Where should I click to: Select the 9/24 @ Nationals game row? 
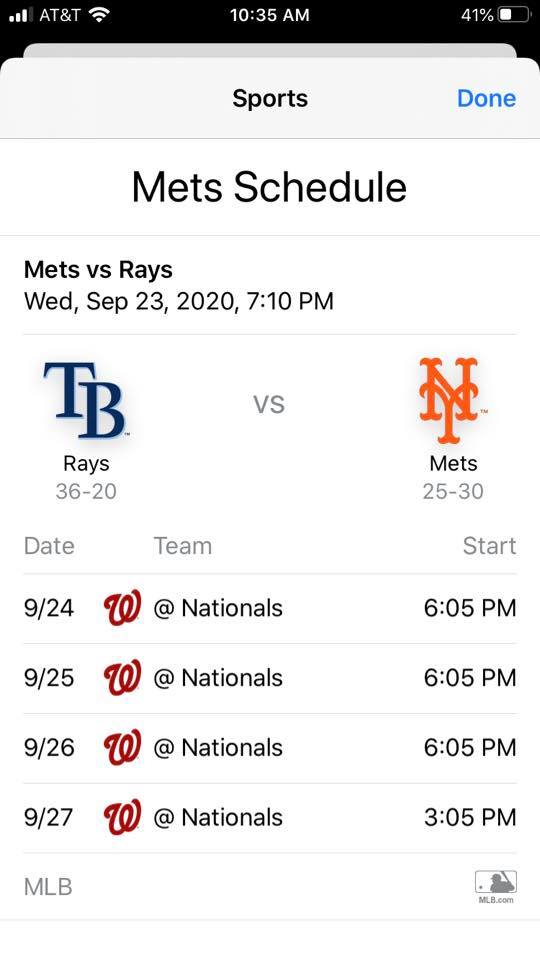pos(270,609)
